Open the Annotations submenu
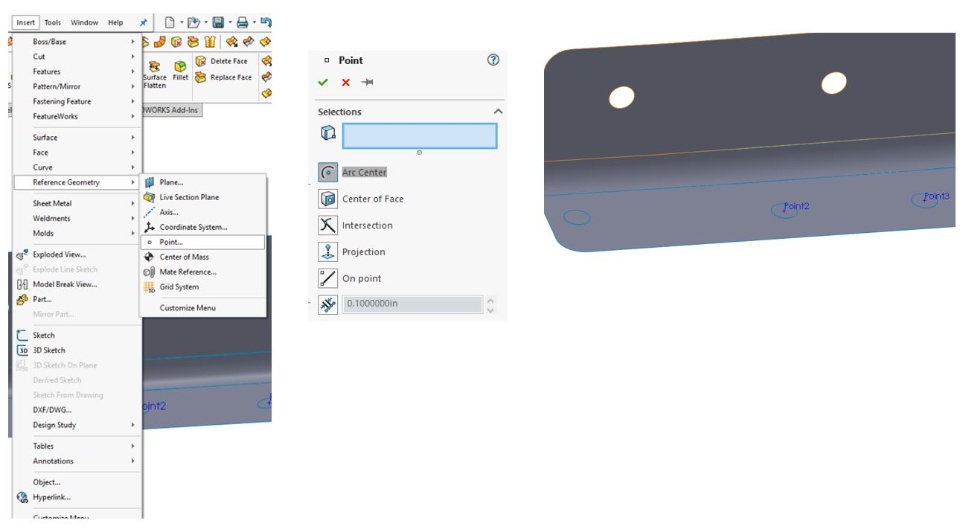The width and height of the screenshot is (960, 529). point(77,461)
